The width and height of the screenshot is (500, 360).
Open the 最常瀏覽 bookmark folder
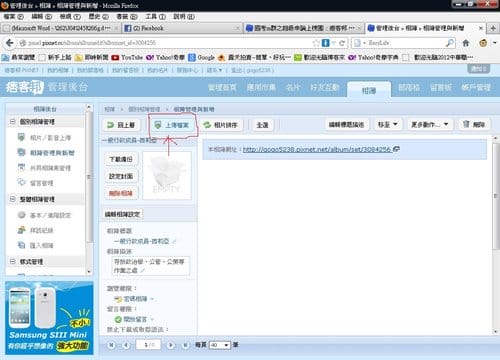(x=19, y=57)
